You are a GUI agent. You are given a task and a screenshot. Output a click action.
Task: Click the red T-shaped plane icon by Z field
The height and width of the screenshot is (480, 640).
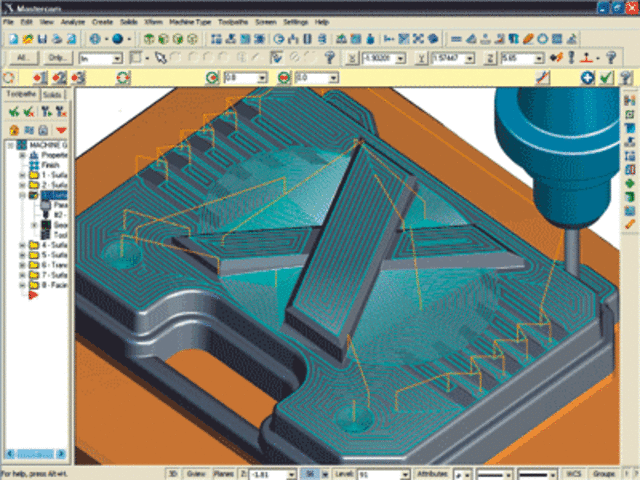[587, 58]
